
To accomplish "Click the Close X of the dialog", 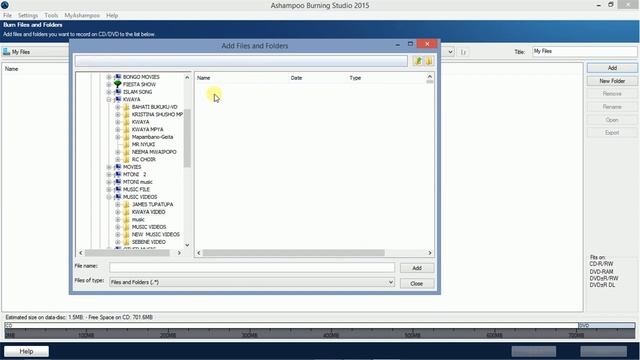I will [427, 44].
